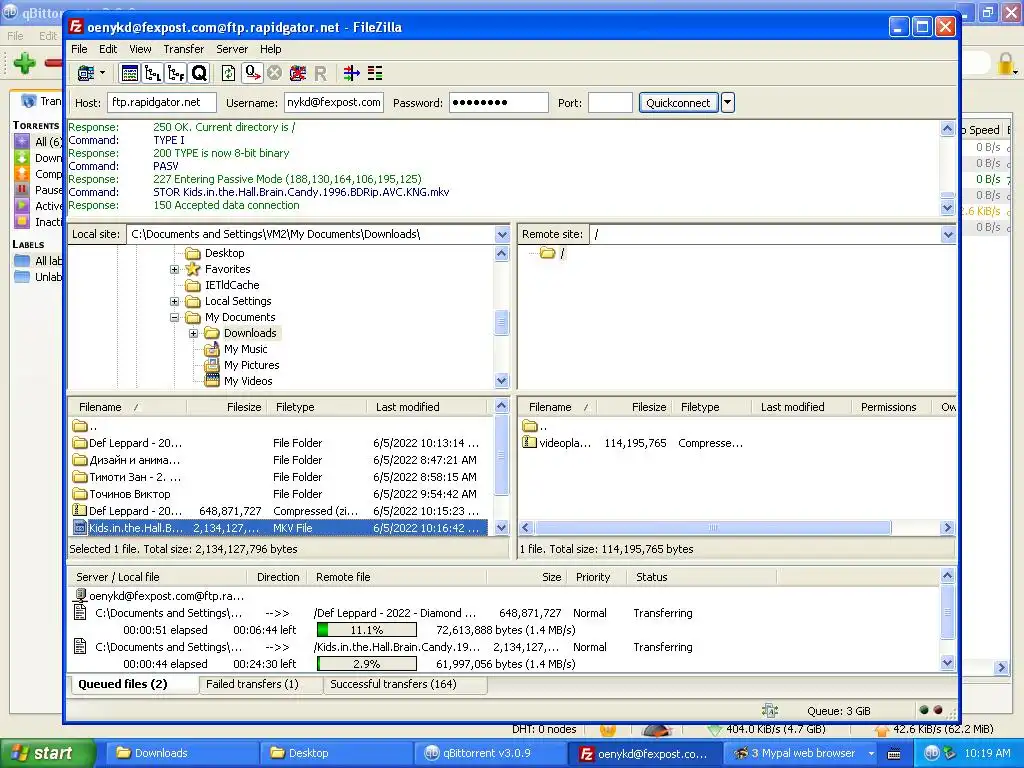The image size is (1024, 768).
Task: Toggle processing of the transfer queue
Action: click(x=252, y=73)
